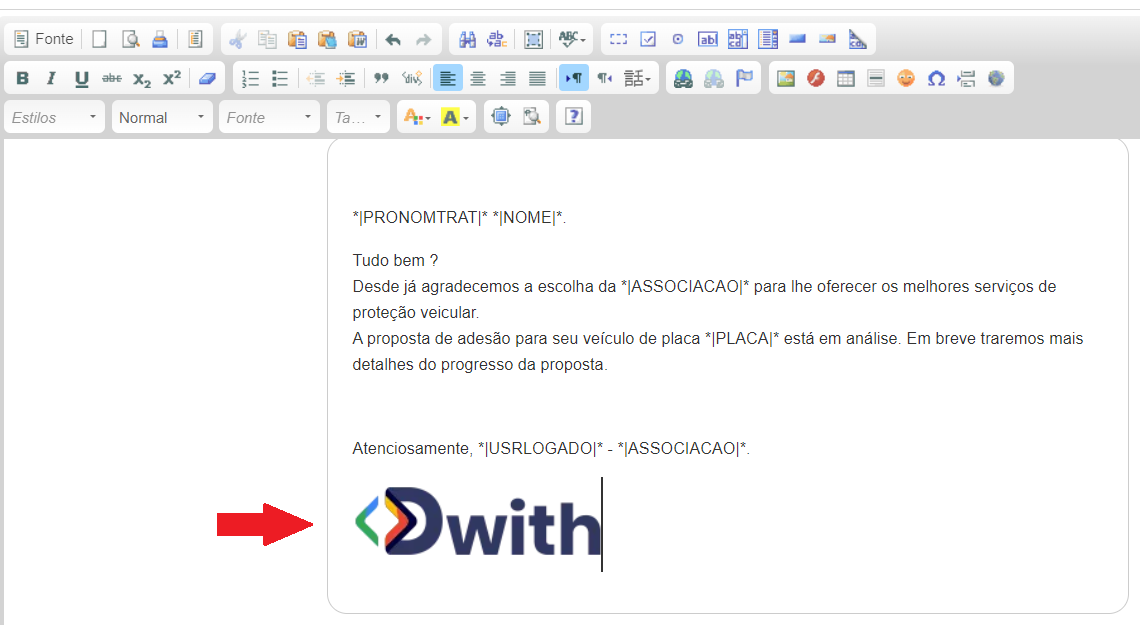1140x625 pixels.
Task: Select justify alignment
Action: point(537,78)
